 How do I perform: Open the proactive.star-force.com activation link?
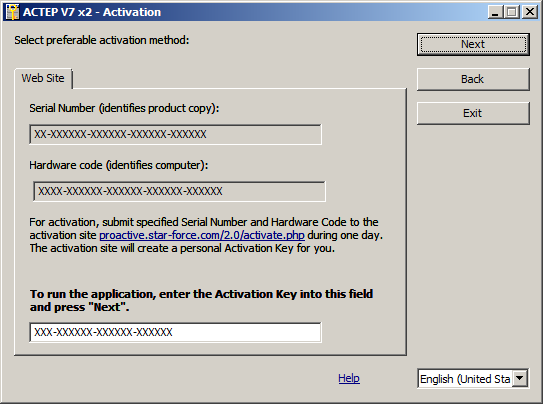point(202,235)
